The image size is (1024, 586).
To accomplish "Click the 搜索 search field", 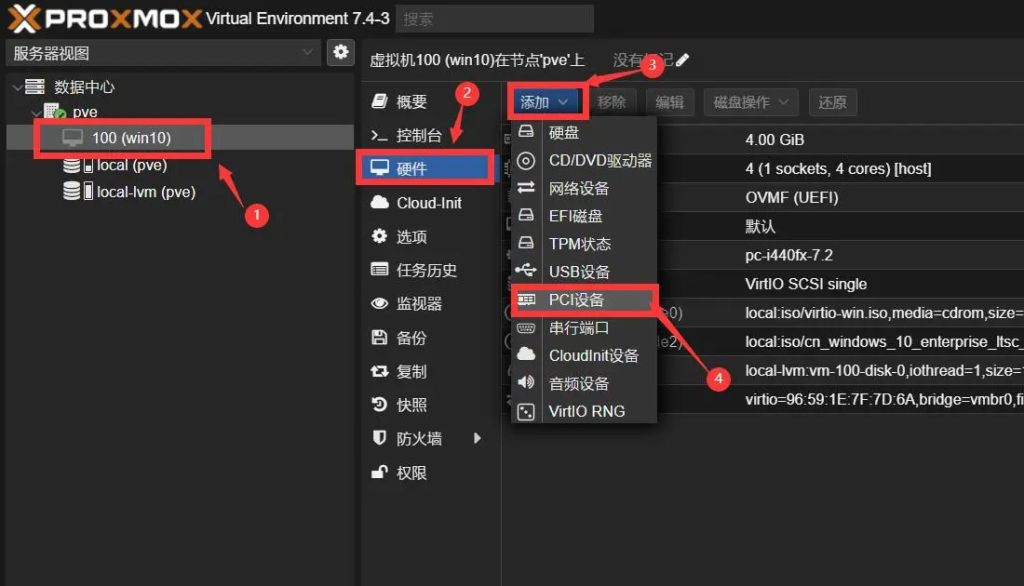I will (495, 19).
